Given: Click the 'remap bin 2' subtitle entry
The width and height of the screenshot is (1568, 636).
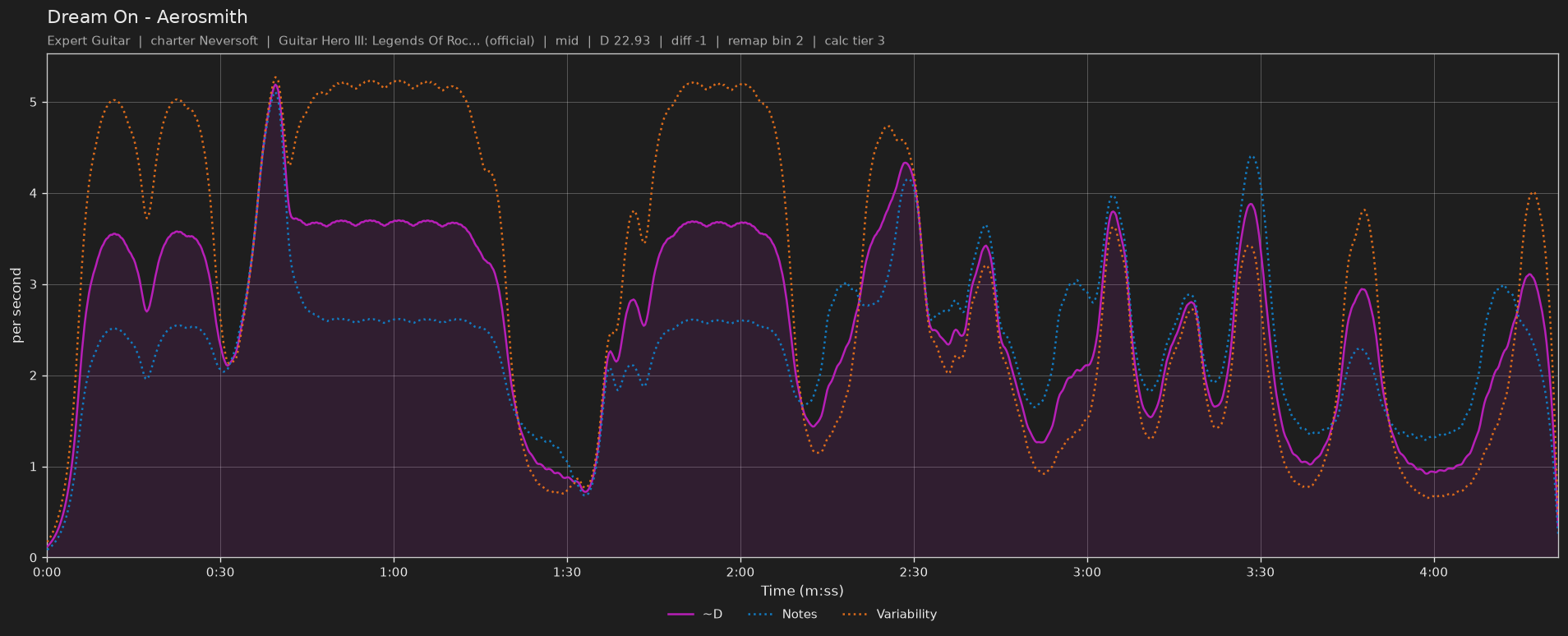Looking at the screenshot, I should tap(766, 41).
